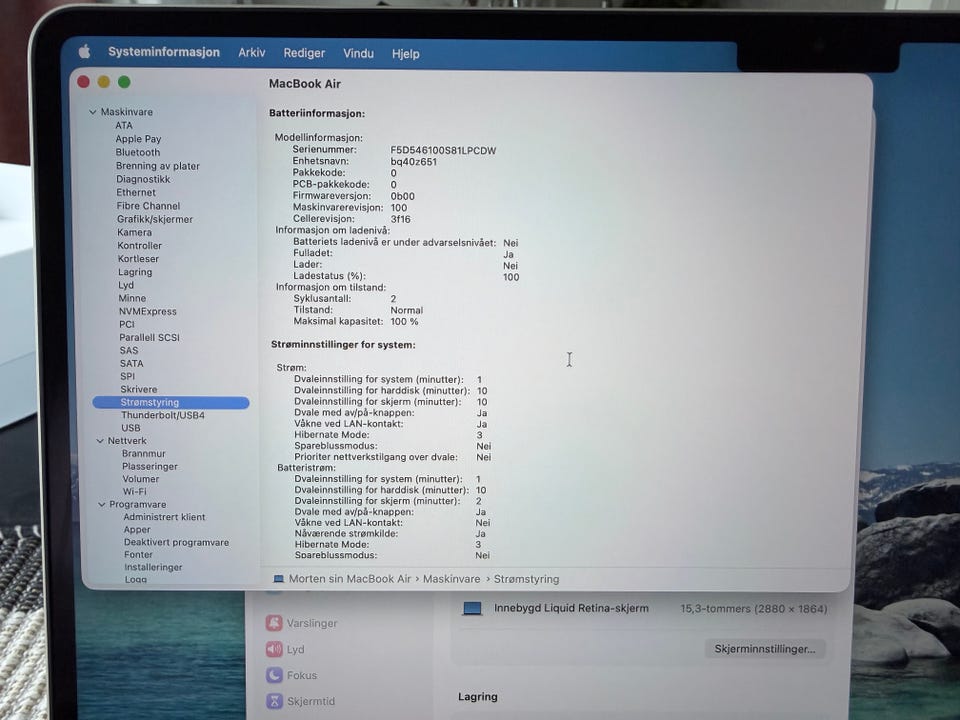
Task: Select Kontroller in the sidebar
Action: pyautogui.click(x=140, y=246)
